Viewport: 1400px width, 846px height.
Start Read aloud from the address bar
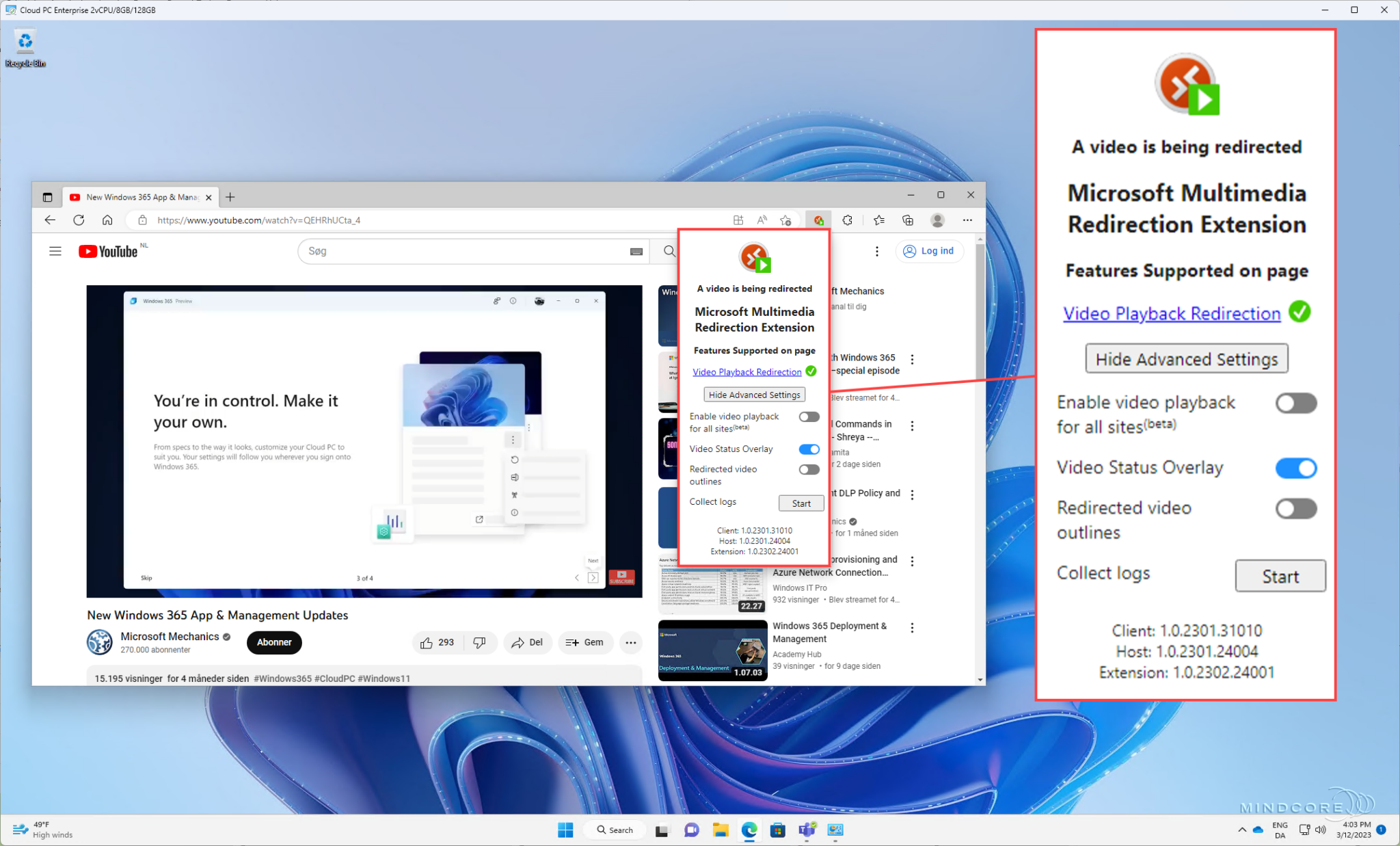(x=762, y=220)
